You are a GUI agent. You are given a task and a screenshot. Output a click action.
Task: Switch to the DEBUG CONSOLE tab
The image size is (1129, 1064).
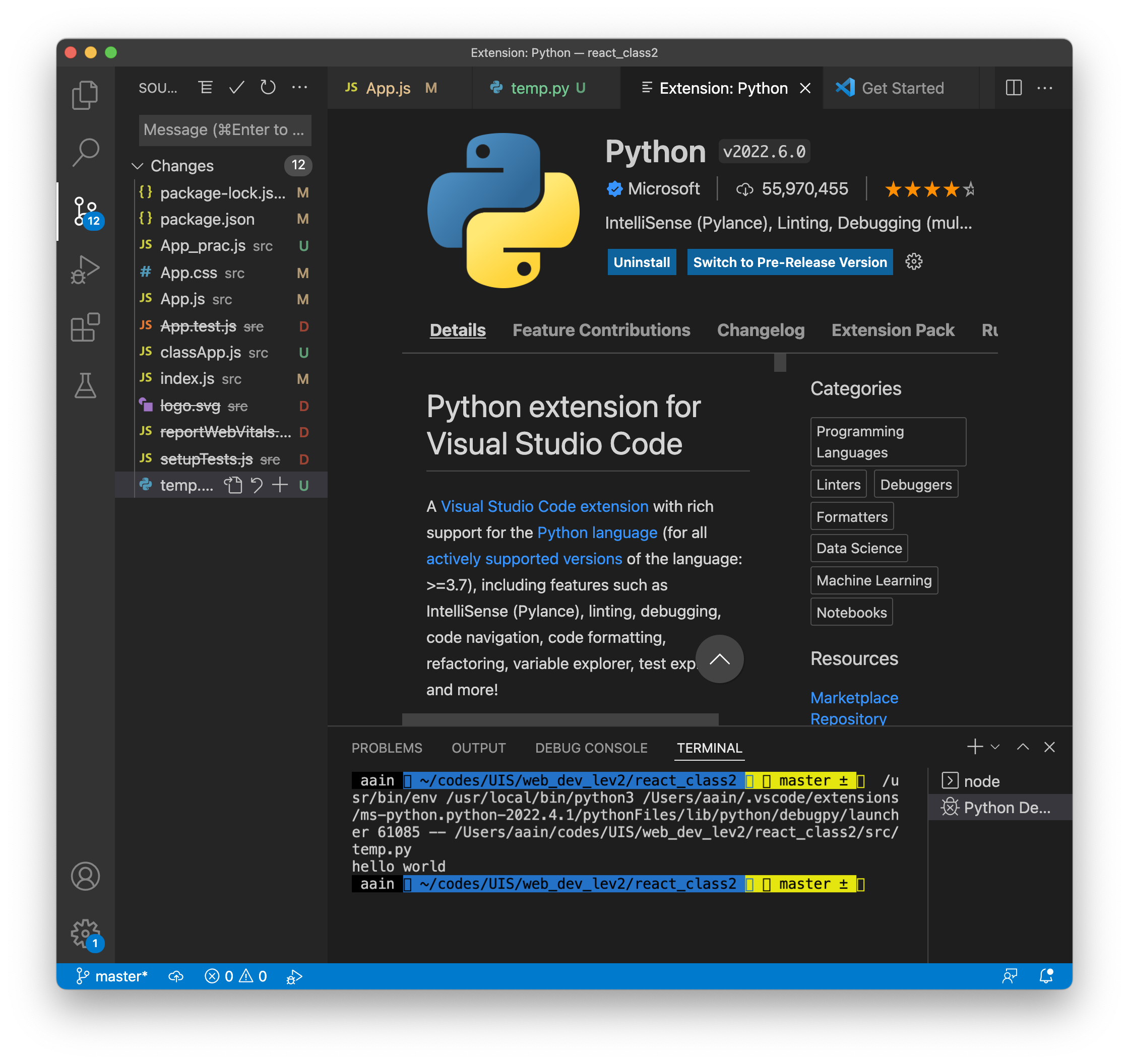click(591, 748)
